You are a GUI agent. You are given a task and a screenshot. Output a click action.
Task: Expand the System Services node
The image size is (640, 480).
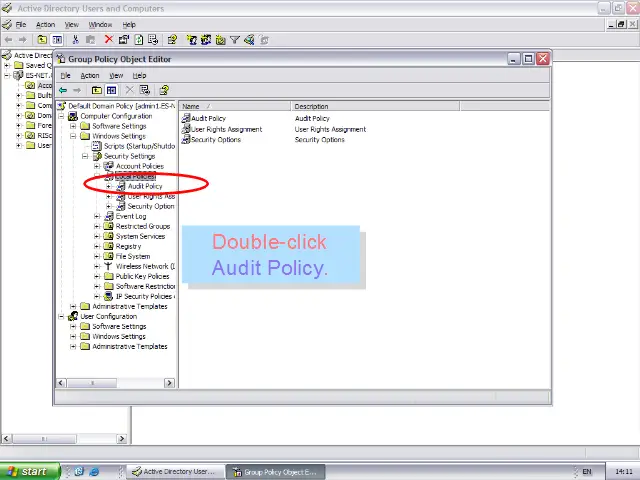point(97,236)
